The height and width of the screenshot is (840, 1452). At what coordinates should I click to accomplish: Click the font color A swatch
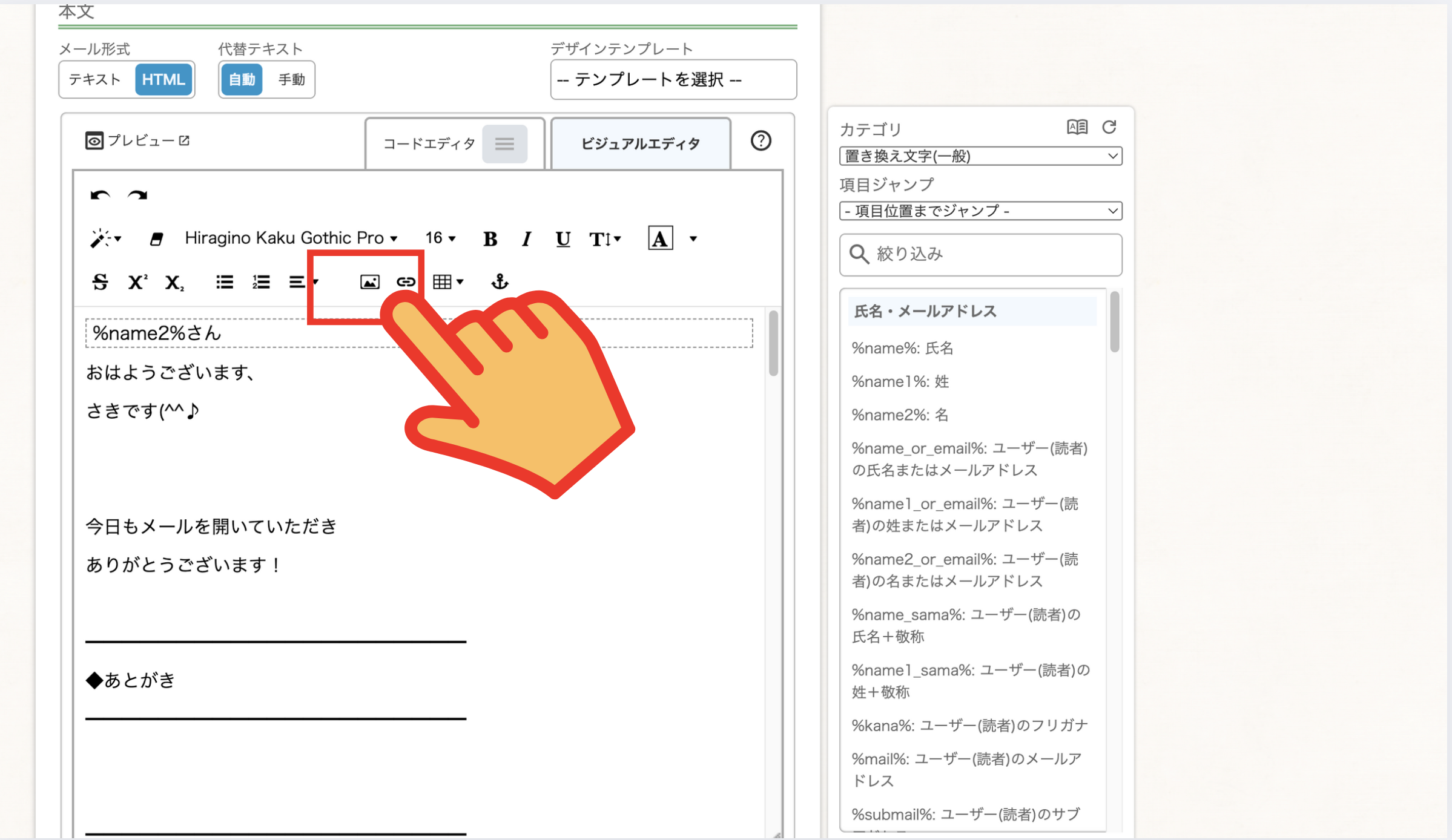[659, 238]
